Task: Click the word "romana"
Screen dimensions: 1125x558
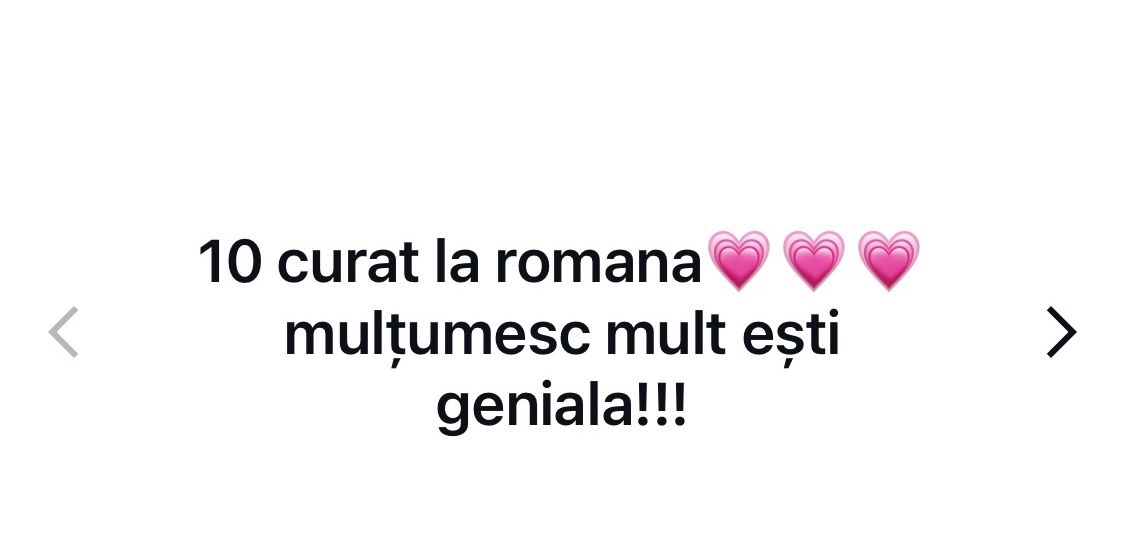Action: tap(598, 266)
